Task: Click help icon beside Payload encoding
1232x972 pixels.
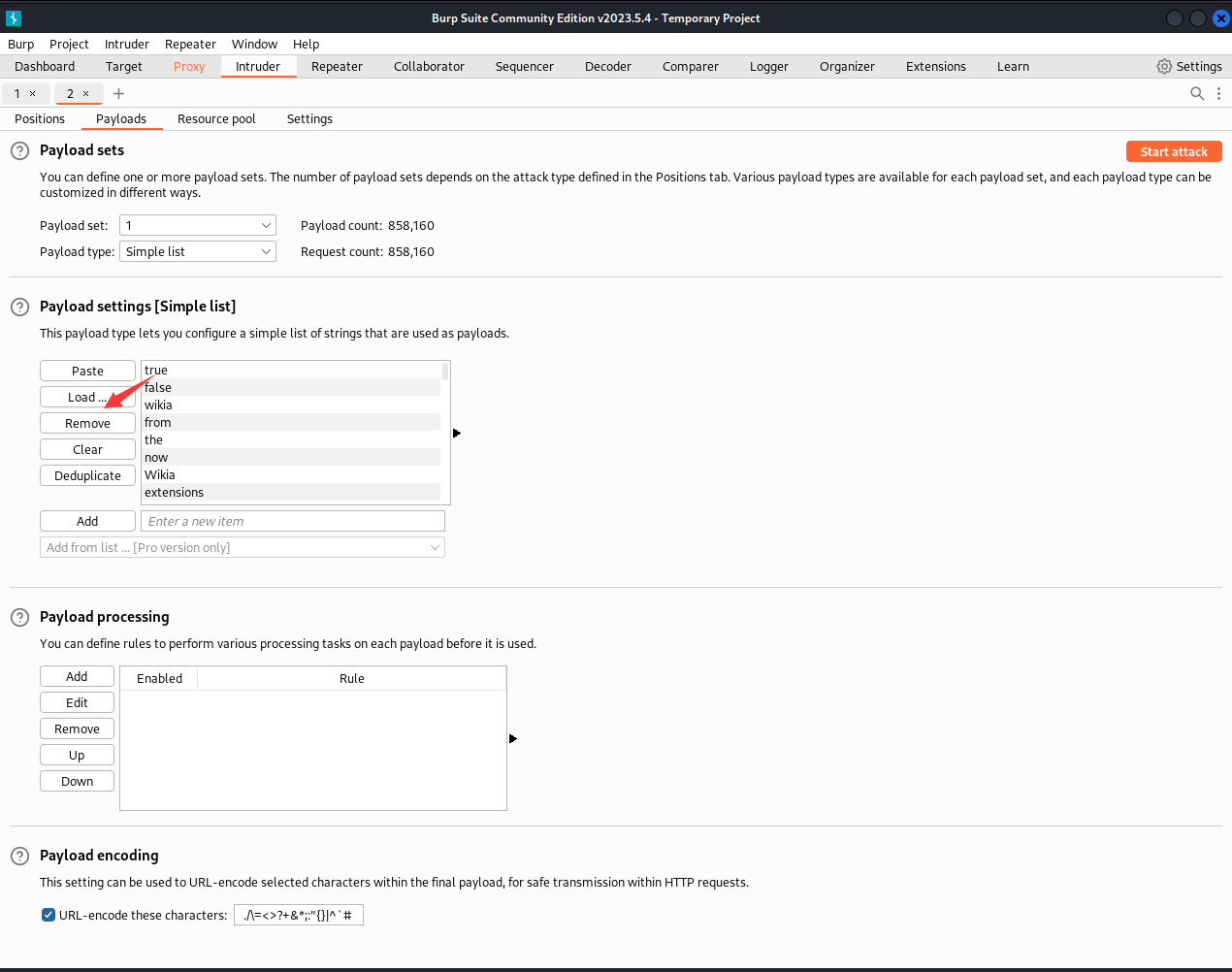Action: click(x=19, y=857)
